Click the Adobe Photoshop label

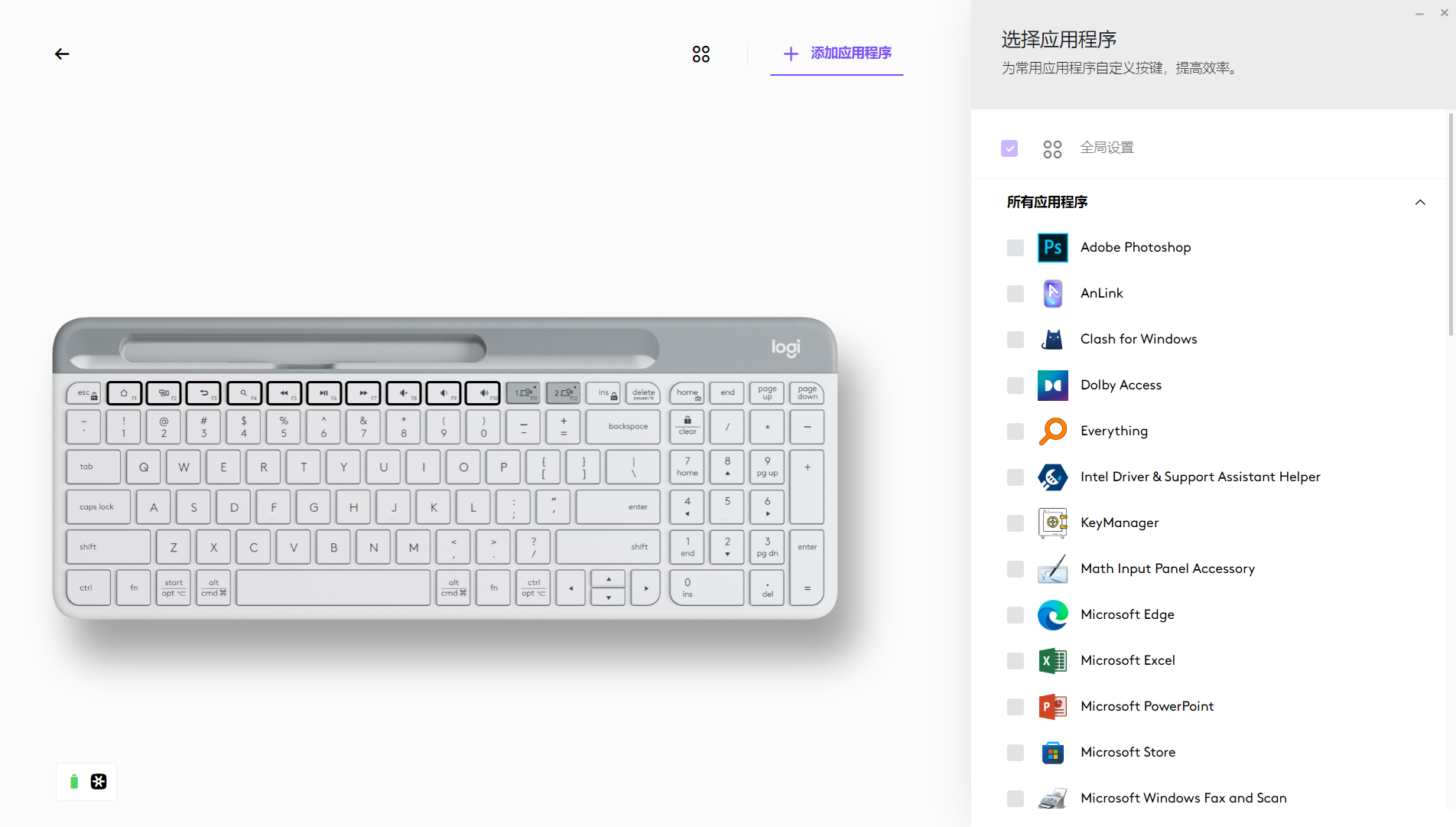click(1136, 247)
